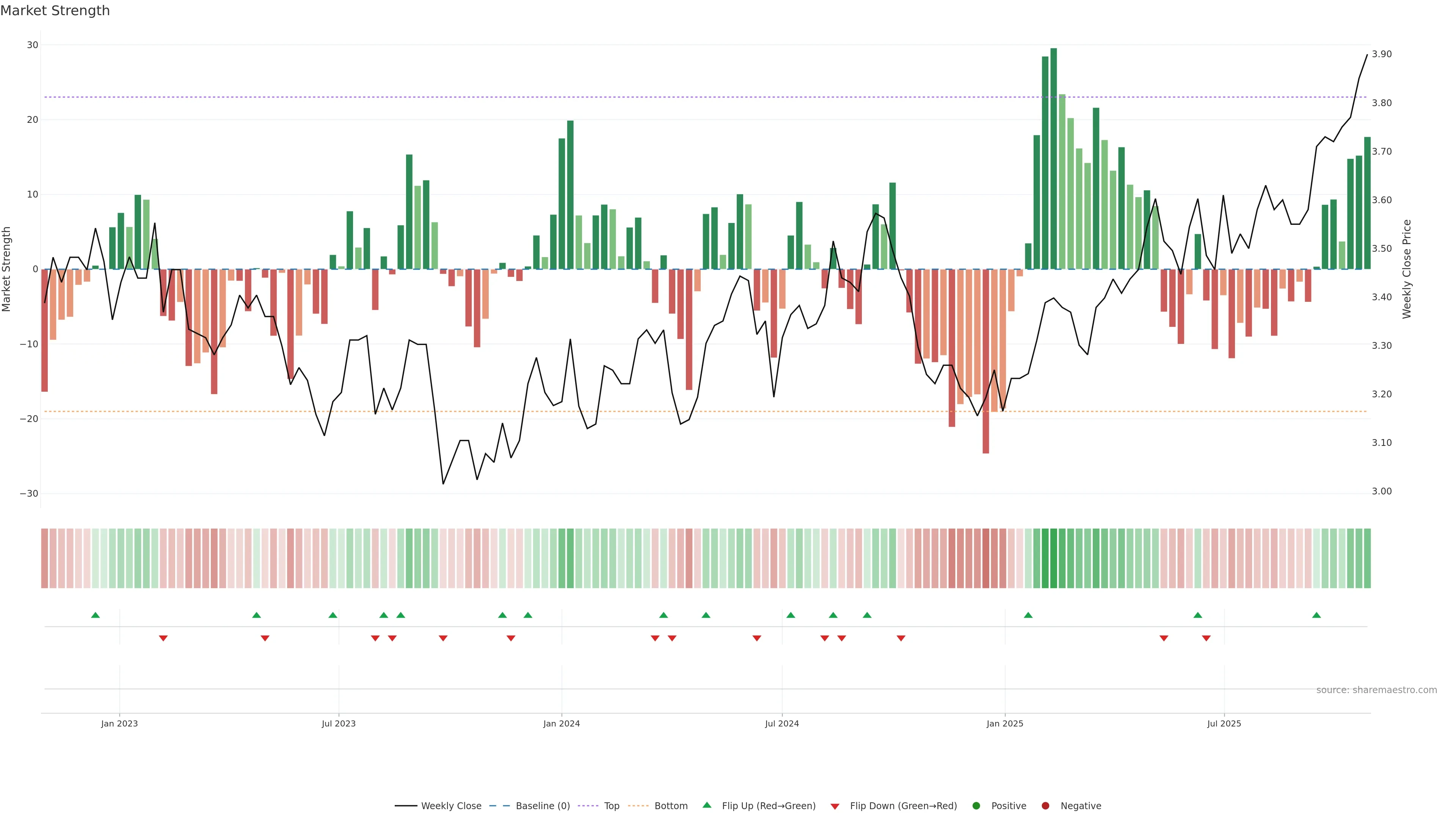Click the first red flip-down triangle after Jan 2023
The image size is (1456, 819).
tap(163, 638)
